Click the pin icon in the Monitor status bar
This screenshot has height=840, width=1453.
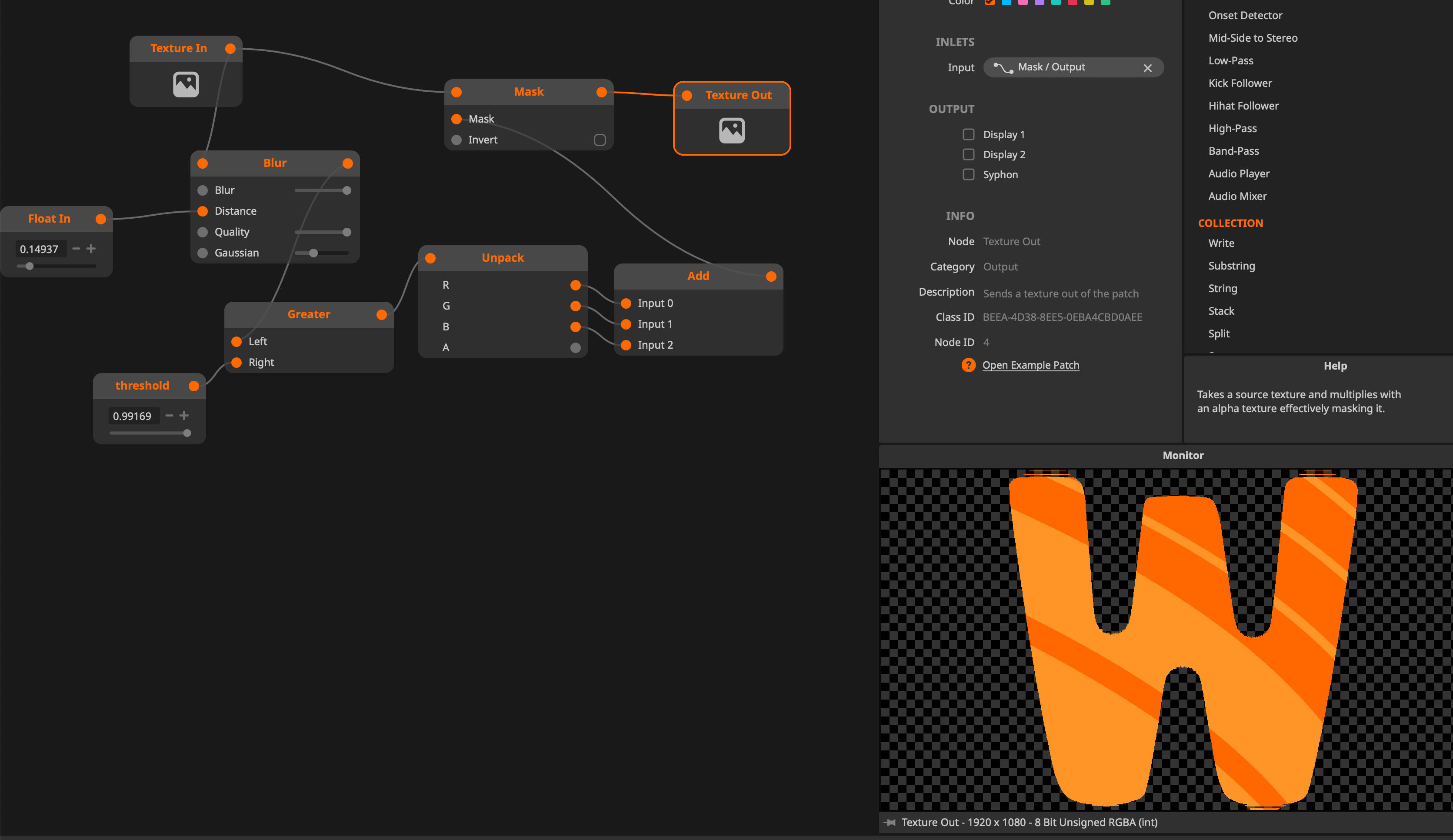tap(890, 822)
